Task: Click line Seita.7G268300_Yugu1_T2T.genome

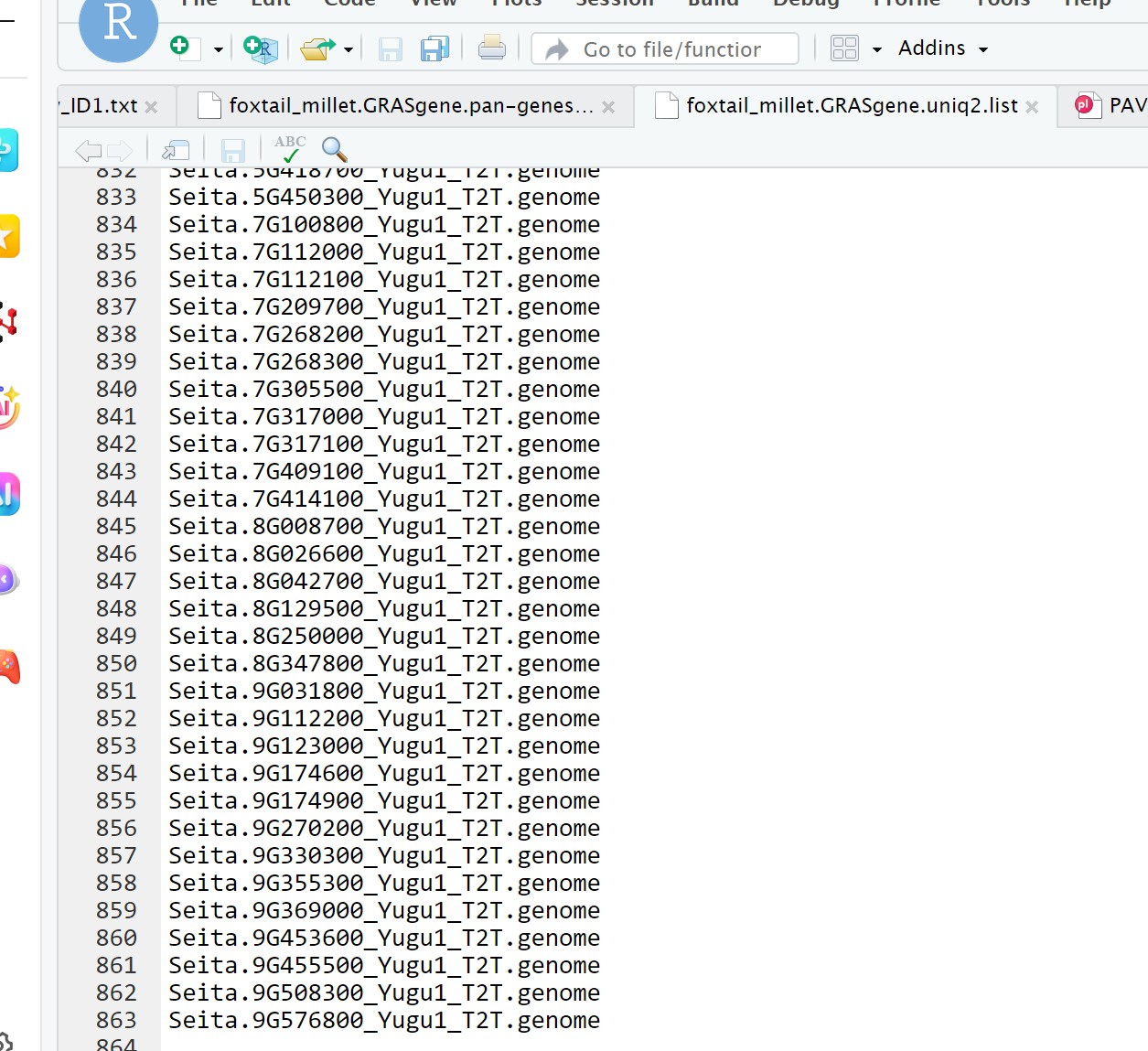Action: pyautogui.click(x=384, y=362)
